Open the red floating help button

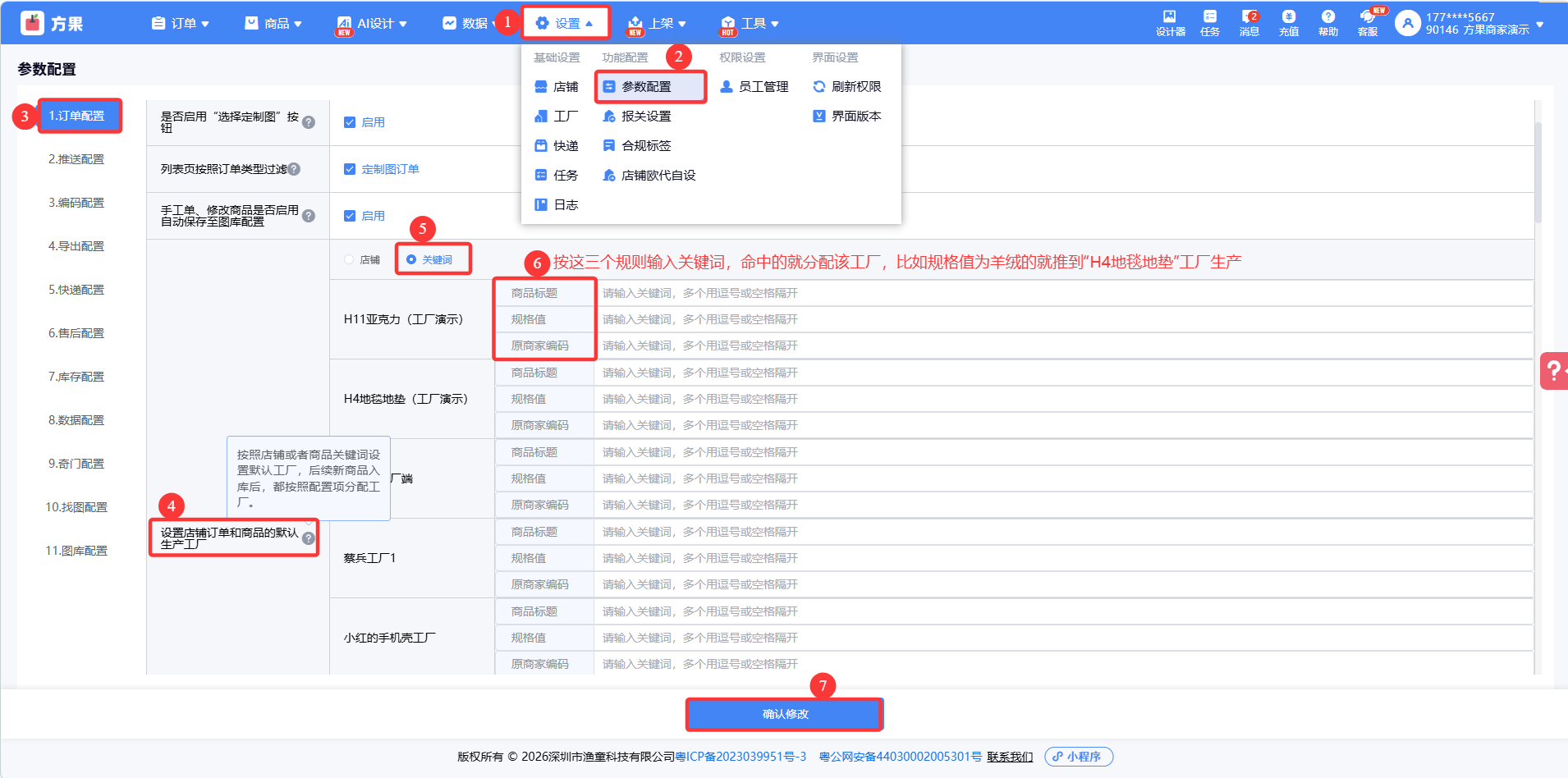point(1554,370)
